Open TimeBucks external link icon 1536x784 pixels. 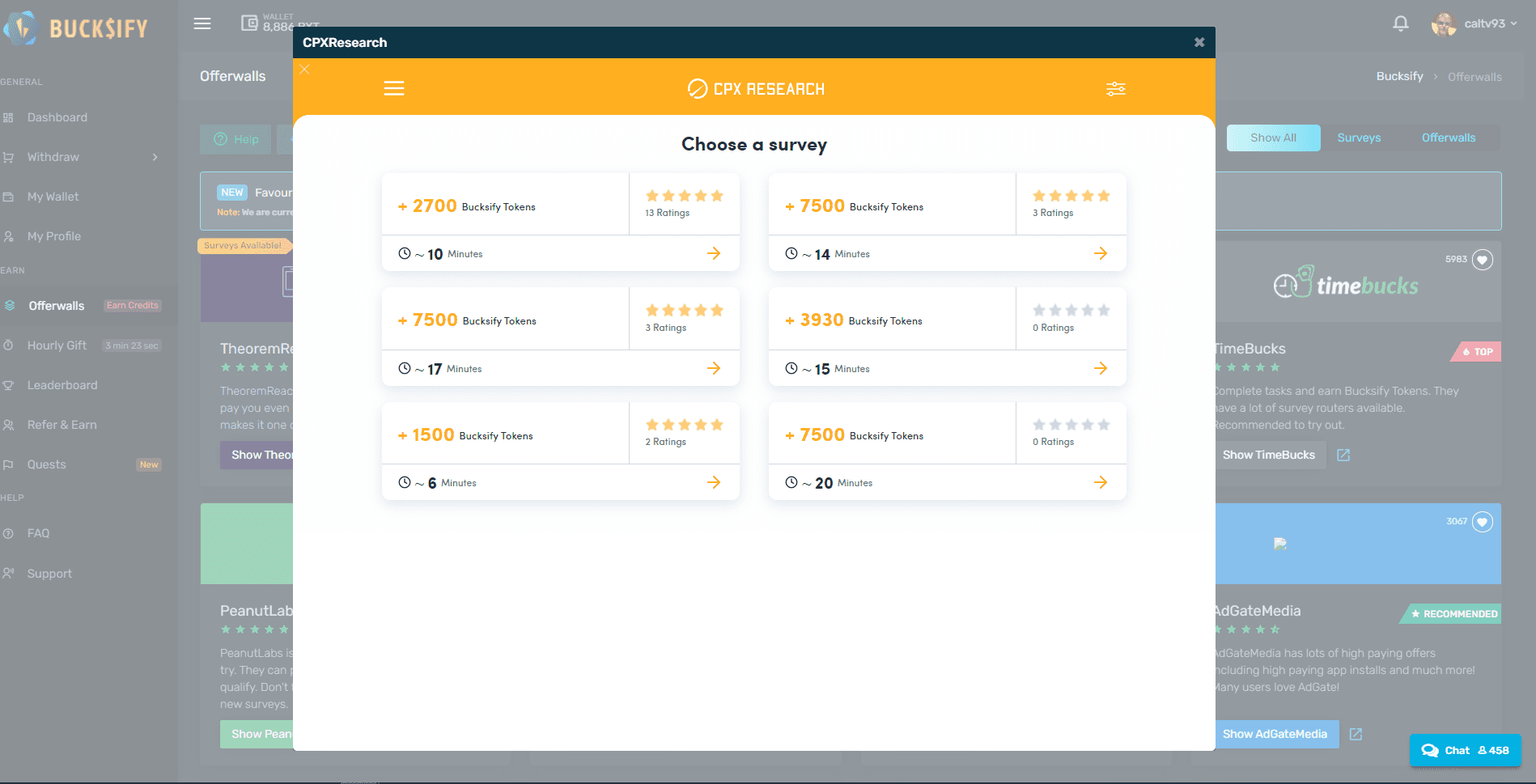(1343, 455)
